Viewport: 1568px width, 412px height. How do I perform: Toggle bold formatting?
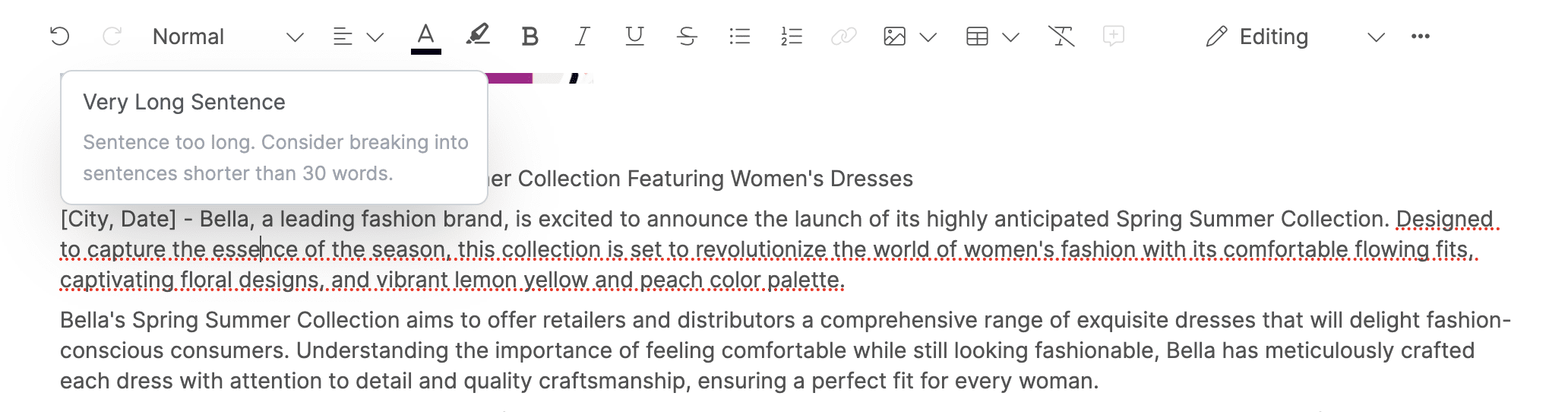(x=530, y=36)
